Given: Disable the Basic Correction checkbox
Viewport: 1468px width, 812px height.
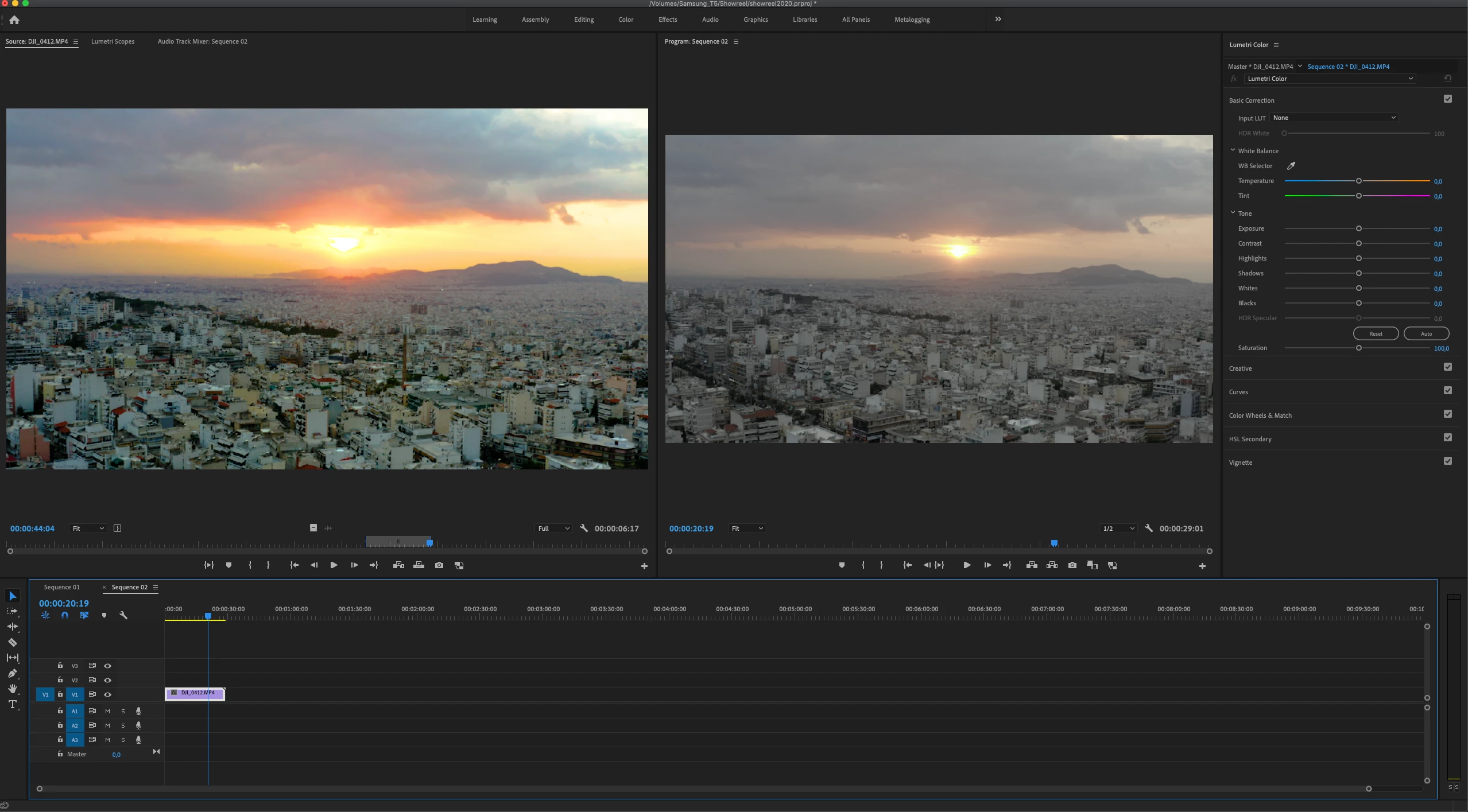Looking at the screenshot, I should [1447, 99].
